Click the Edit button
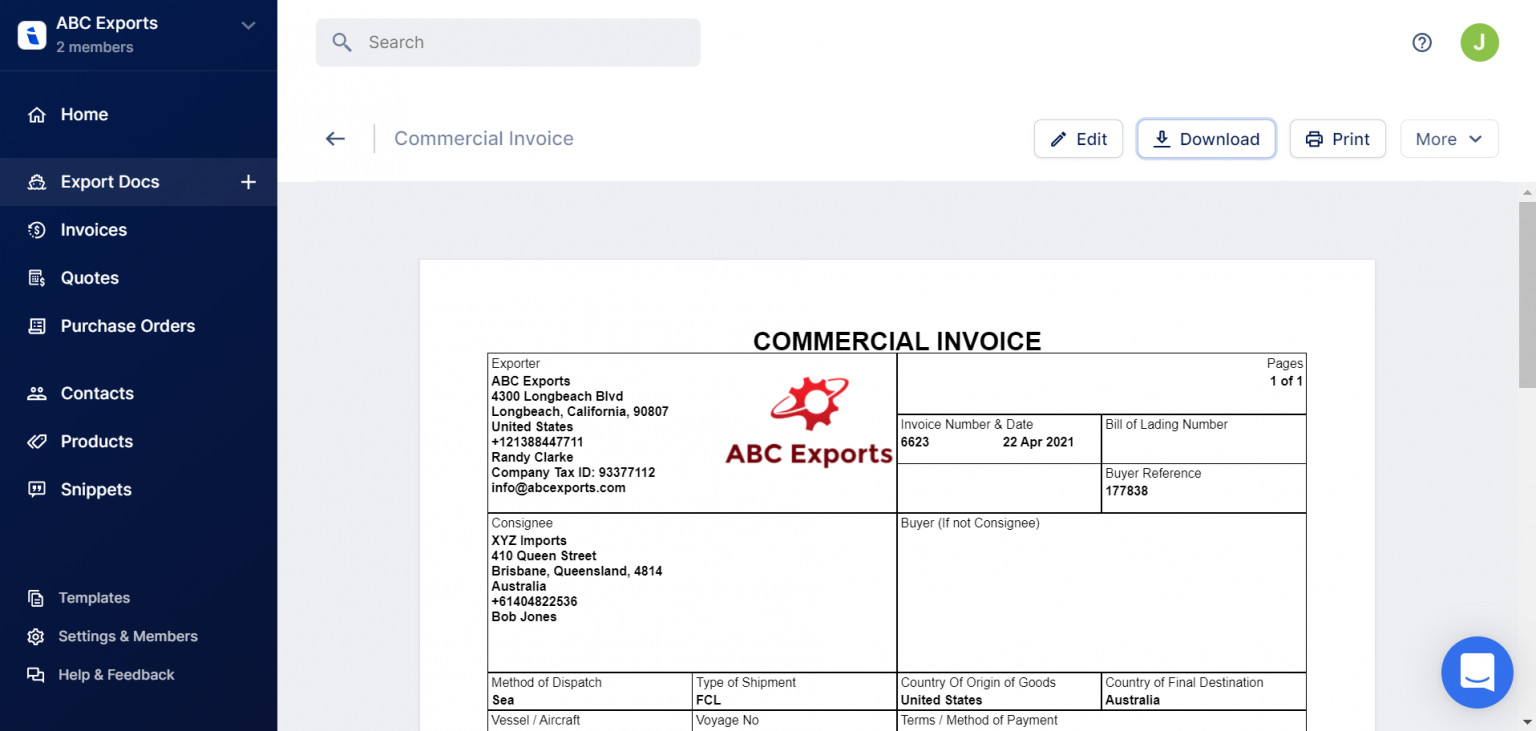The width and height of the screenshot is (1536, 731). tap(1078, 138)
